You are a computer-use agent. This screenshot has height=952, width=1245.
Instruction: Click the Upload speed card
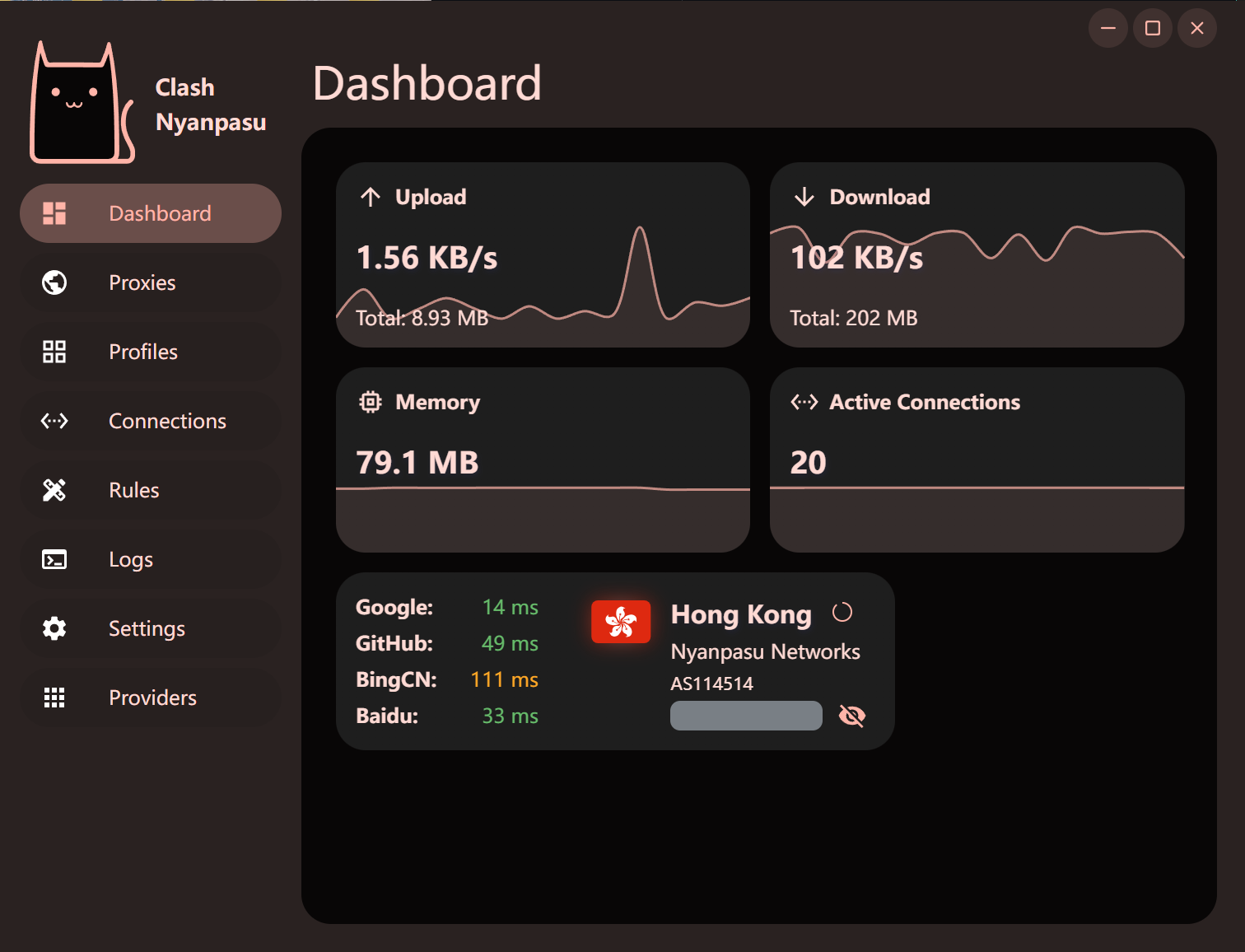click(x=543, y=254)
